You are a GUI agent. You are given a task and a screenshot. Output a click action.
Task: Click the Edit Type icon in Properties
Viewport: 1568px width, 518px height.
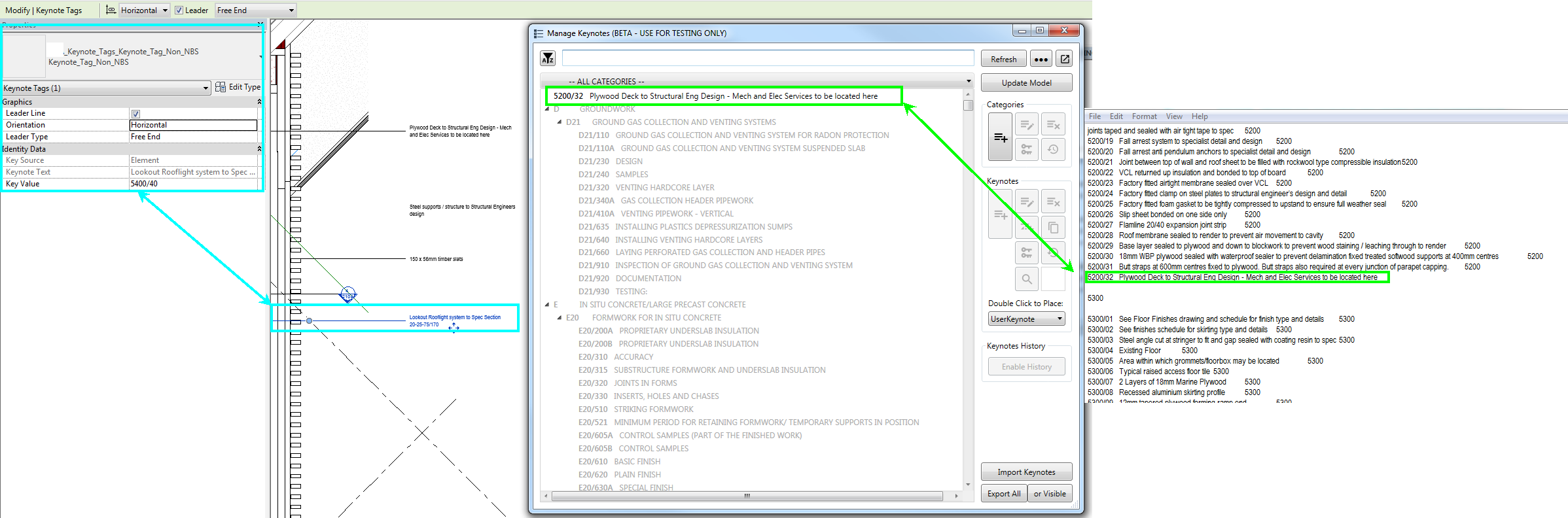(x=221, y=87)
